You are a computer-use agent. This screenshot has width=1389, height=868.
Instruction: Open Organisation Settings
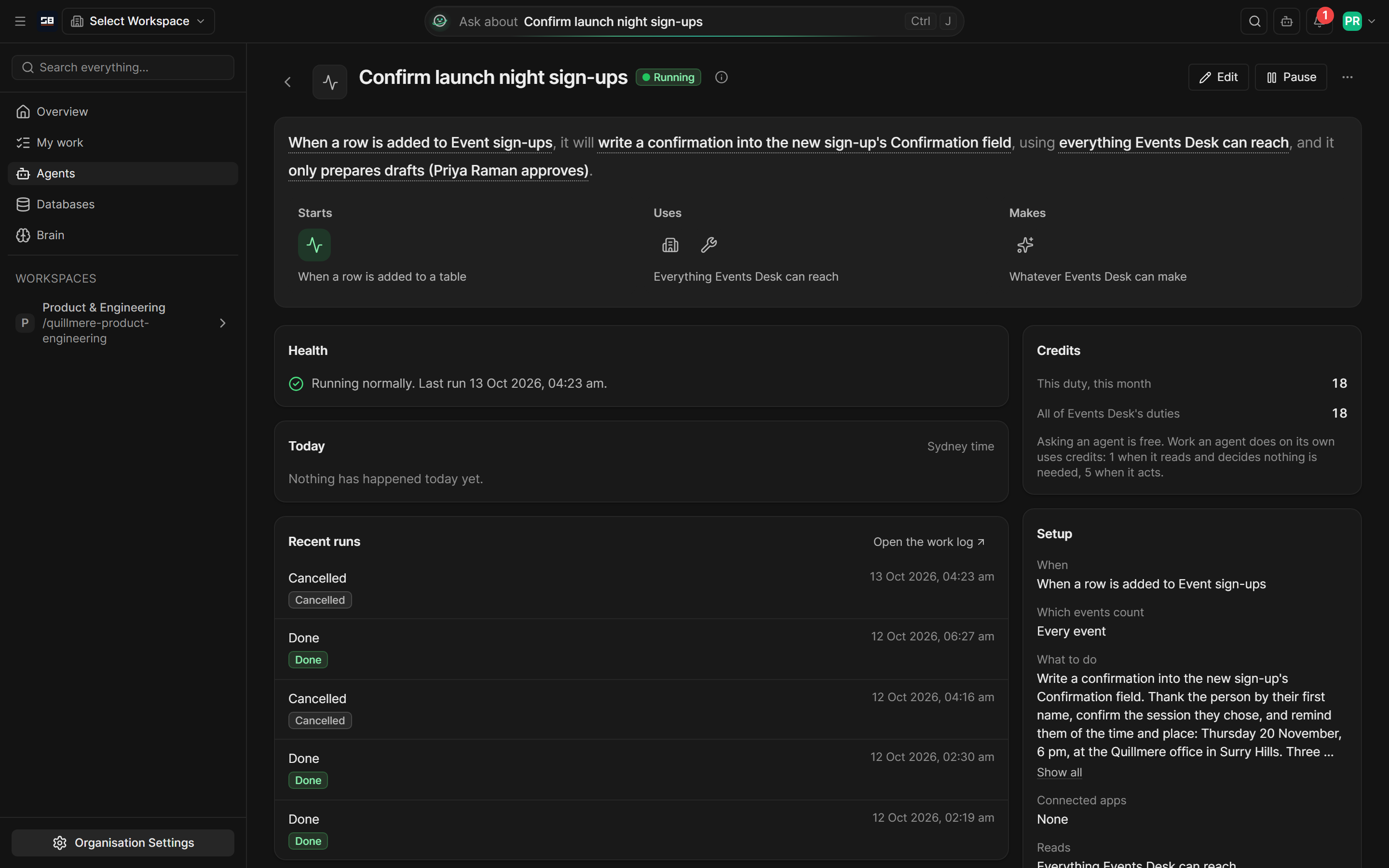click(123, 842)
